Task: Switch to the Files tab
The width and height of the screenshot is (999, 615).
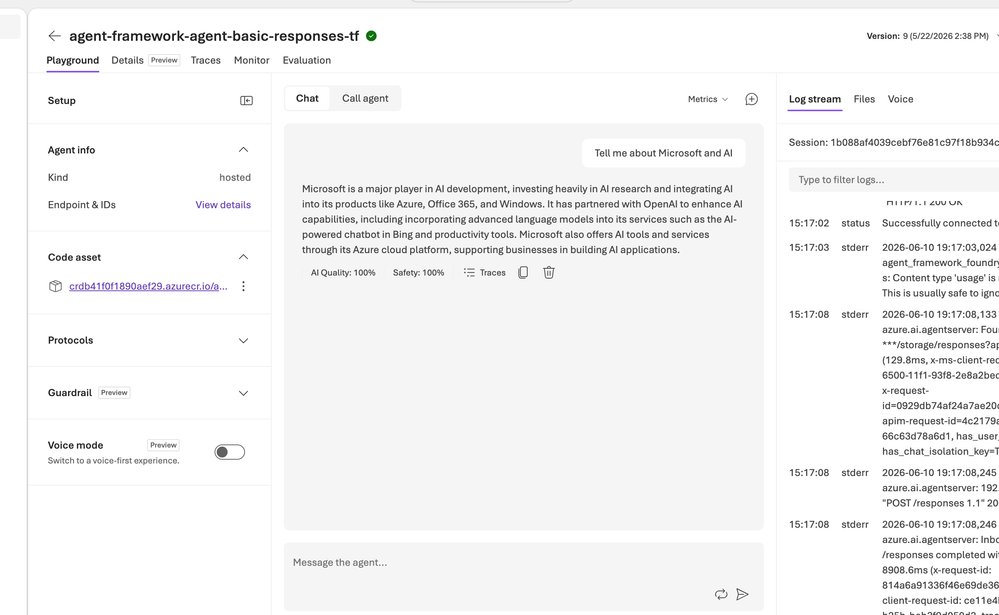Action: pos(865,99)
